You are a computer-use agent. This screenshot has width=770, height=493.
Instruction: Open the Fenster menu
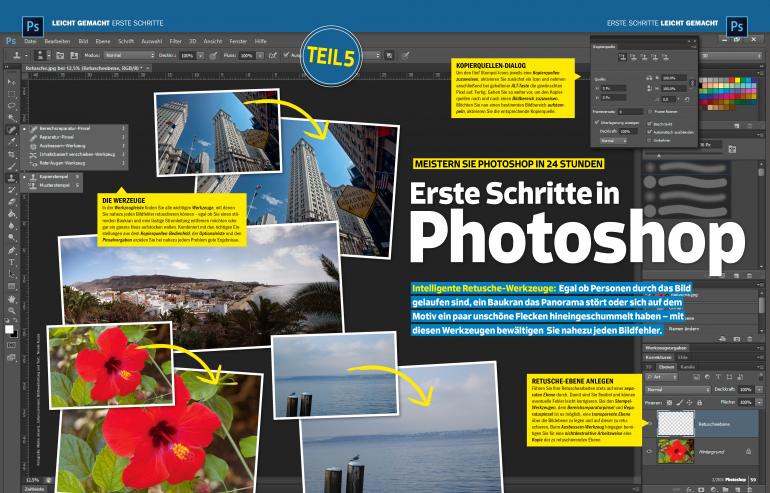coord(238,41)
